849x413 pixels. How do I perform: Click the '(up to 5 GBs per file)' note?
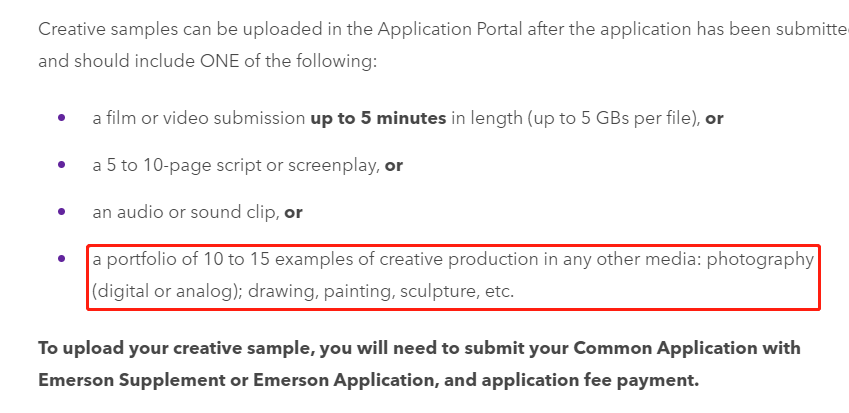tap(614, 118)
